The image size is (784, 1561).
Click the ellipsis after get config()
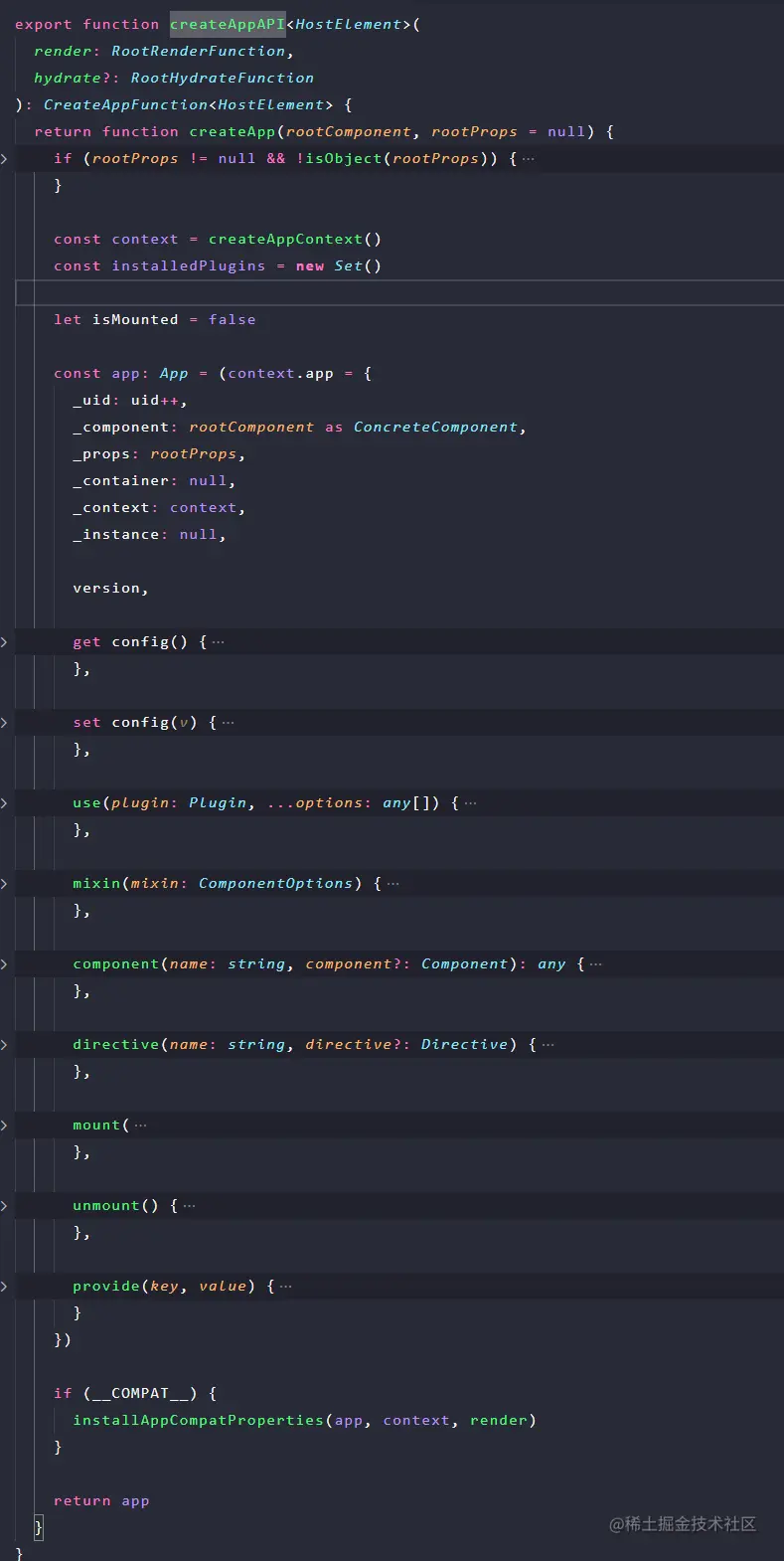(x=218, y=642)
